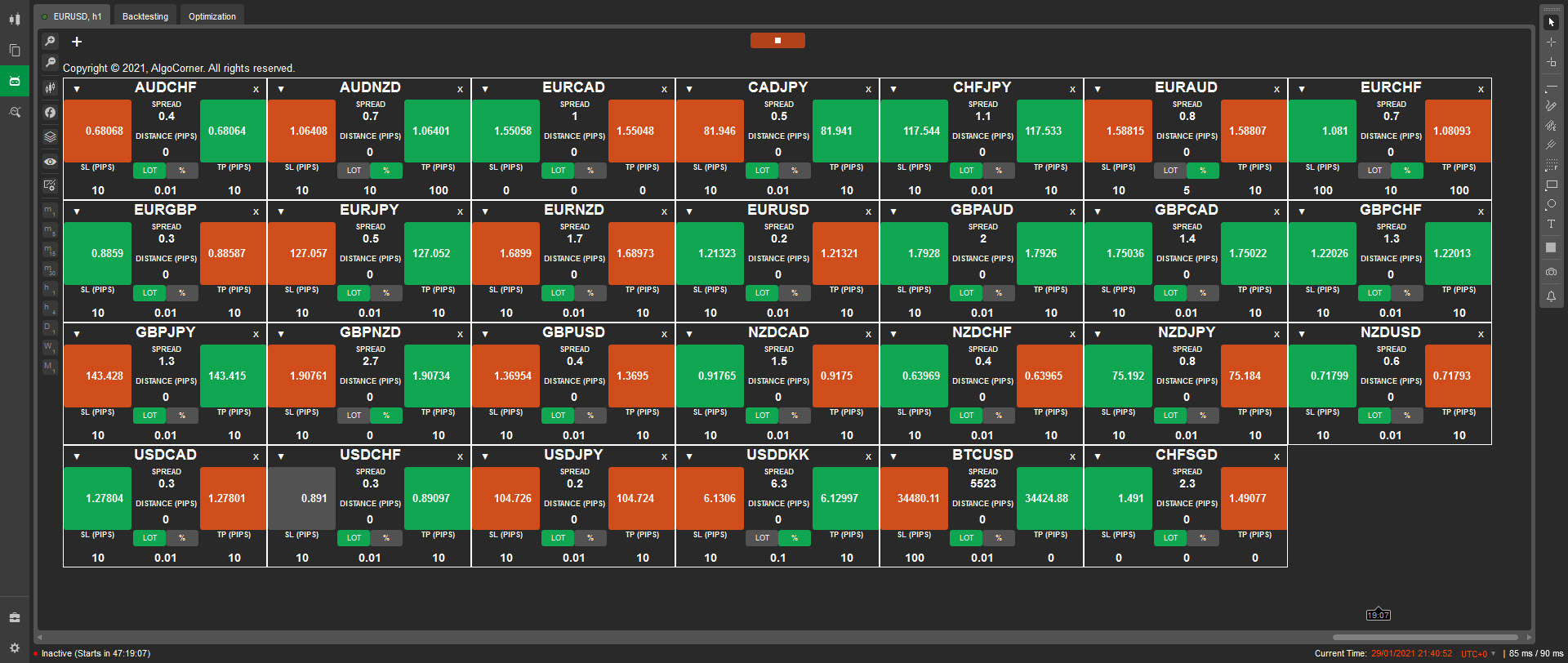Switch to the EURUSD, h1 tab
The width and height of the screenshot is (1568, 663).
71,16
